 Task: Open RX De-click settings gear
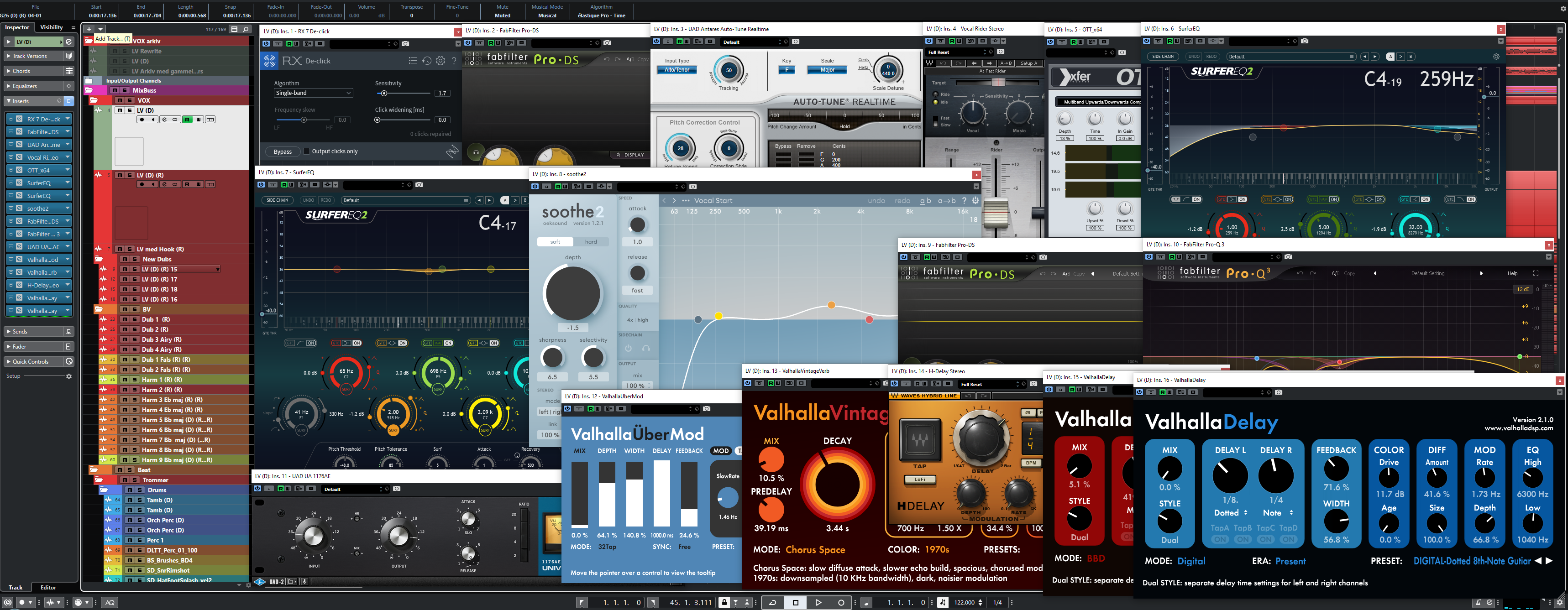pyautogui.click(x=440, y=61)
